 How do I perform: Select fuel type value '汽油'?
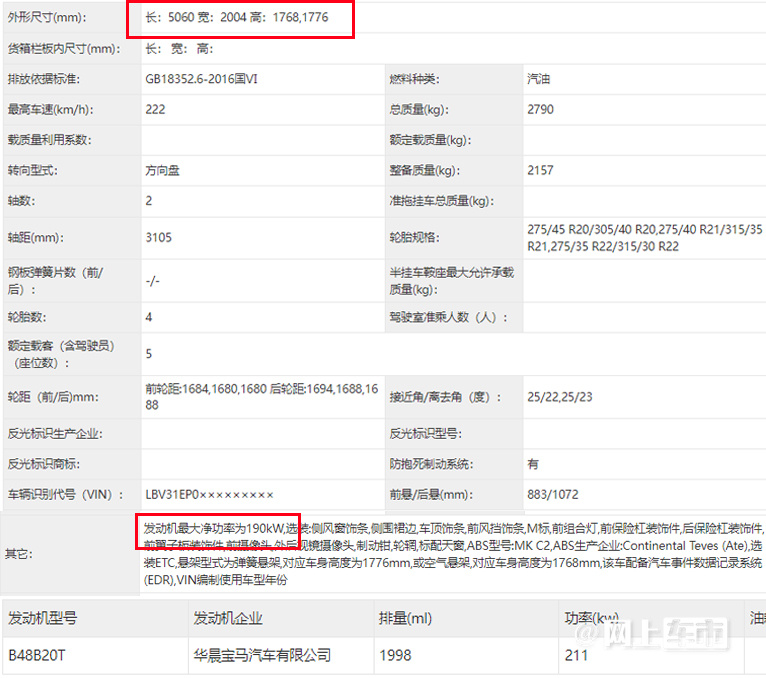(x=539, y=79)
